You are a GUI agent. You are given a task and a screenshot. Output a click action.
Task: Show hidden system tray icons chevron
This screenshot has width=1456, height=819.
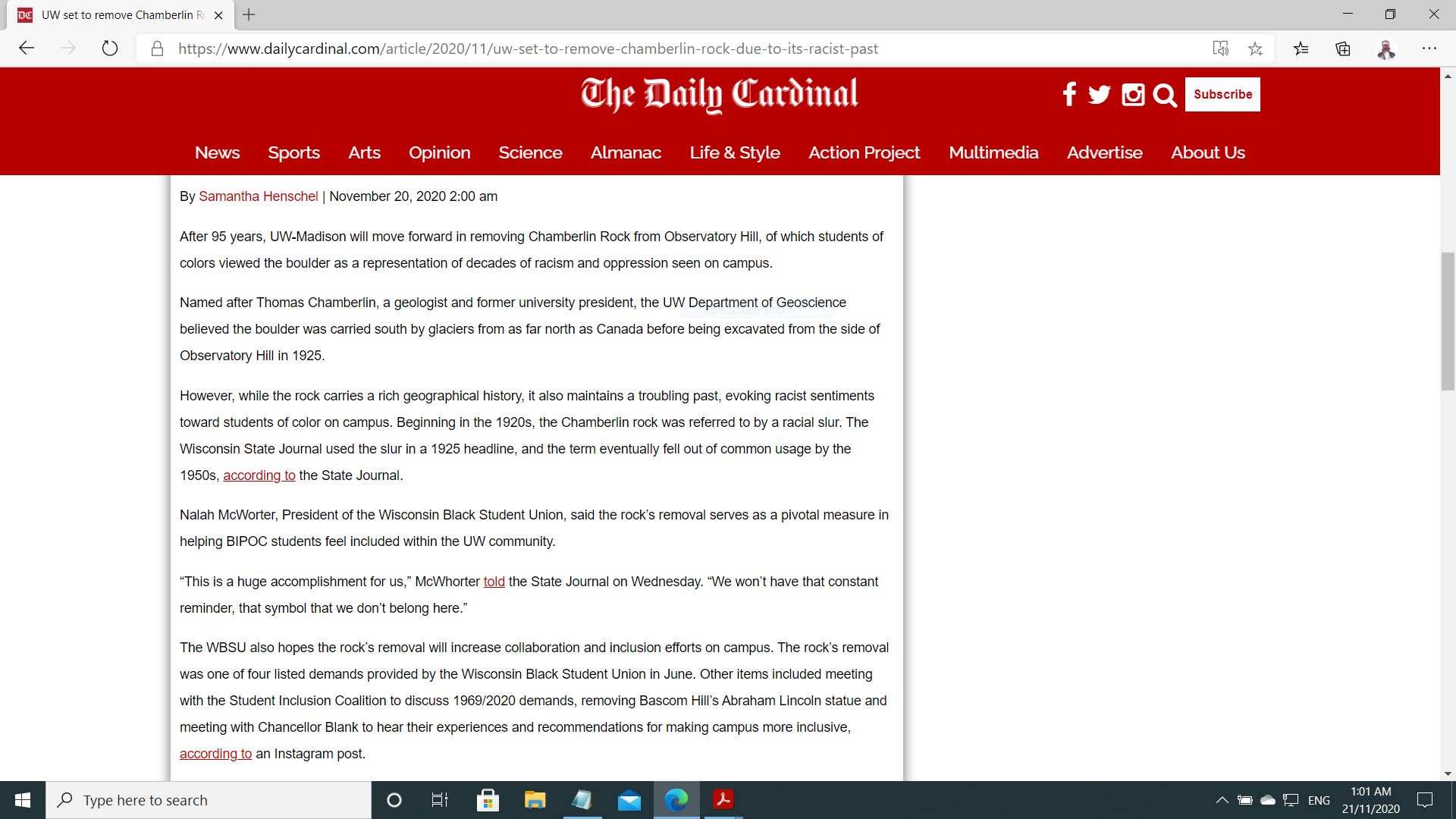[x=1222, y=800]
